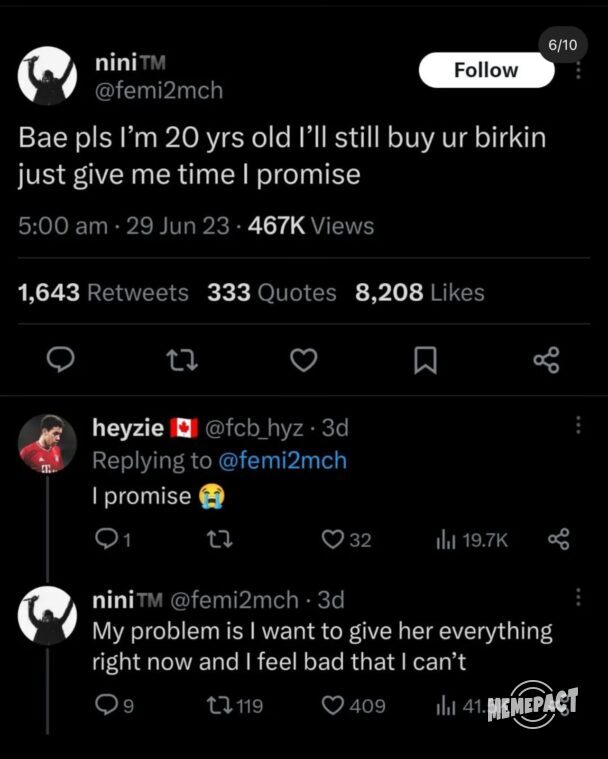
Task: Click the Follow button
Action: (486, 70)
